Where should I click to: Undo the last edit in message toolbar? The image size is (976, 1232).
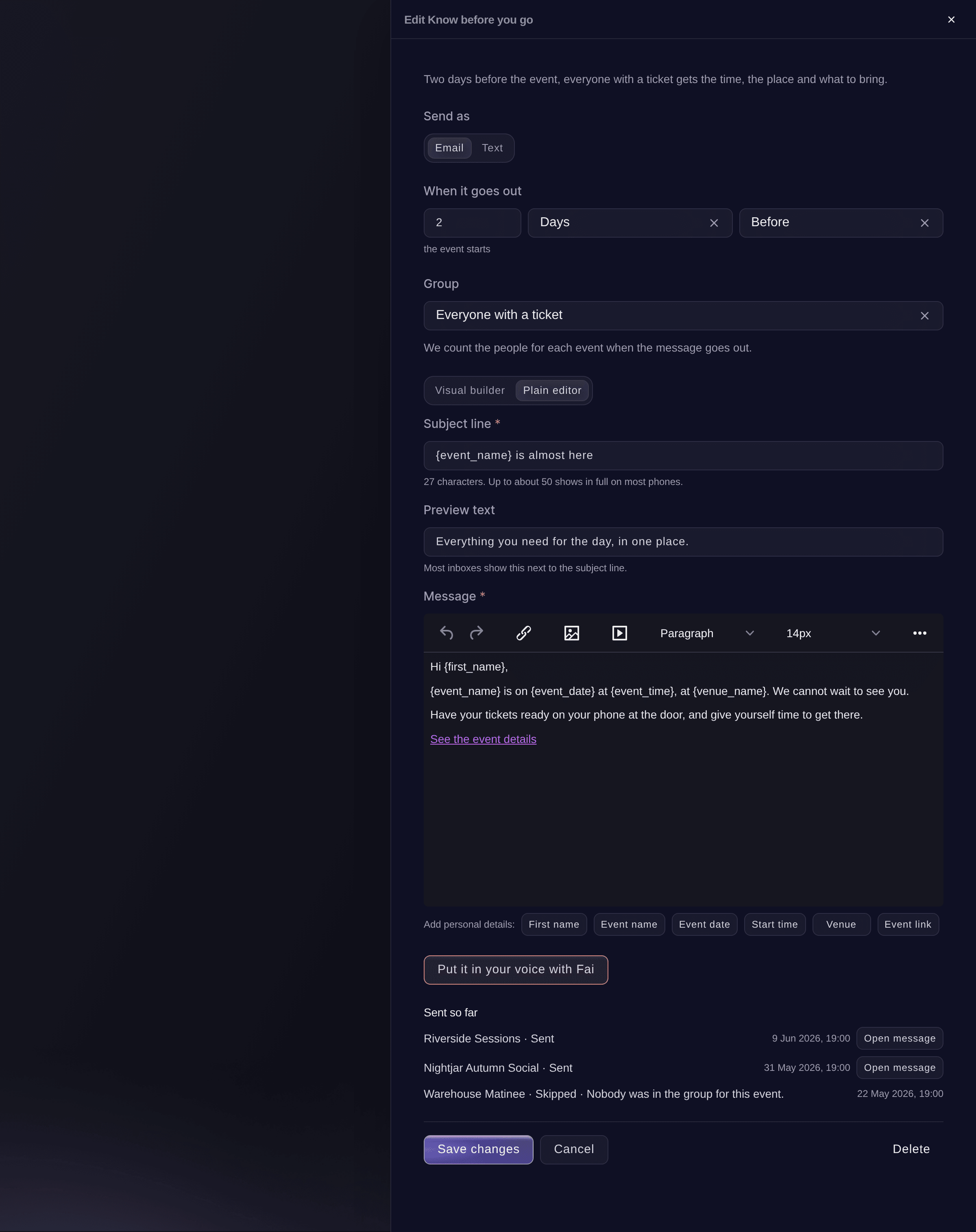446,633
